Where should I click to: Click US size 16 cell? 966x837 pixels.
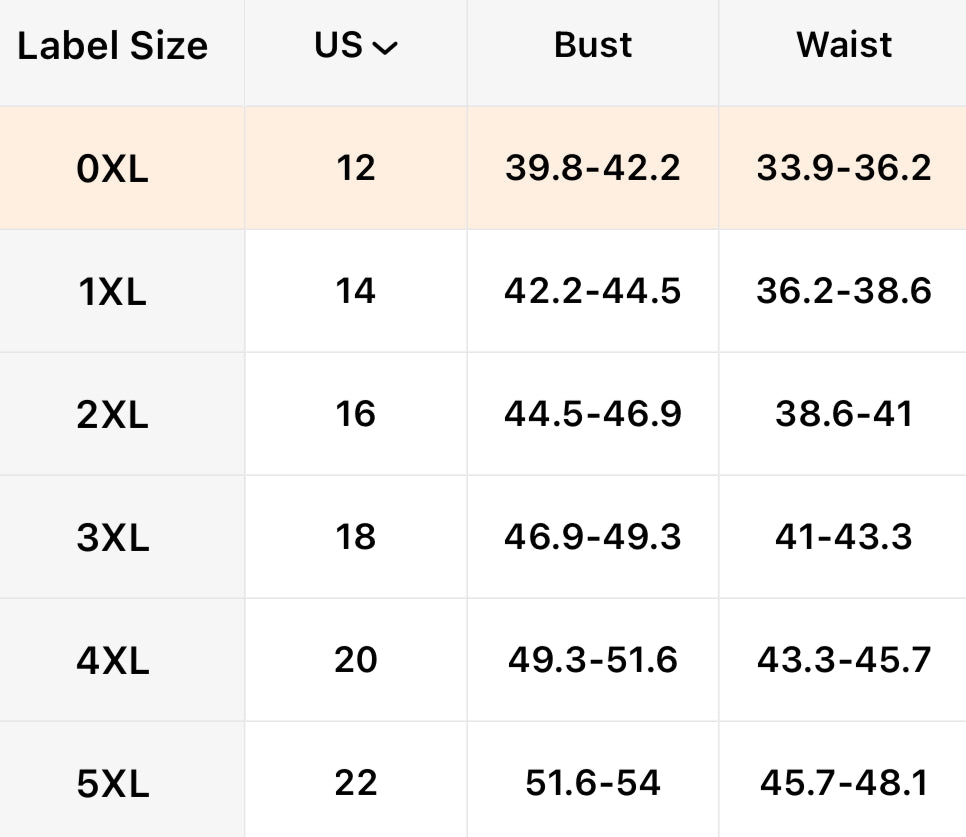(x=355, y=414)
